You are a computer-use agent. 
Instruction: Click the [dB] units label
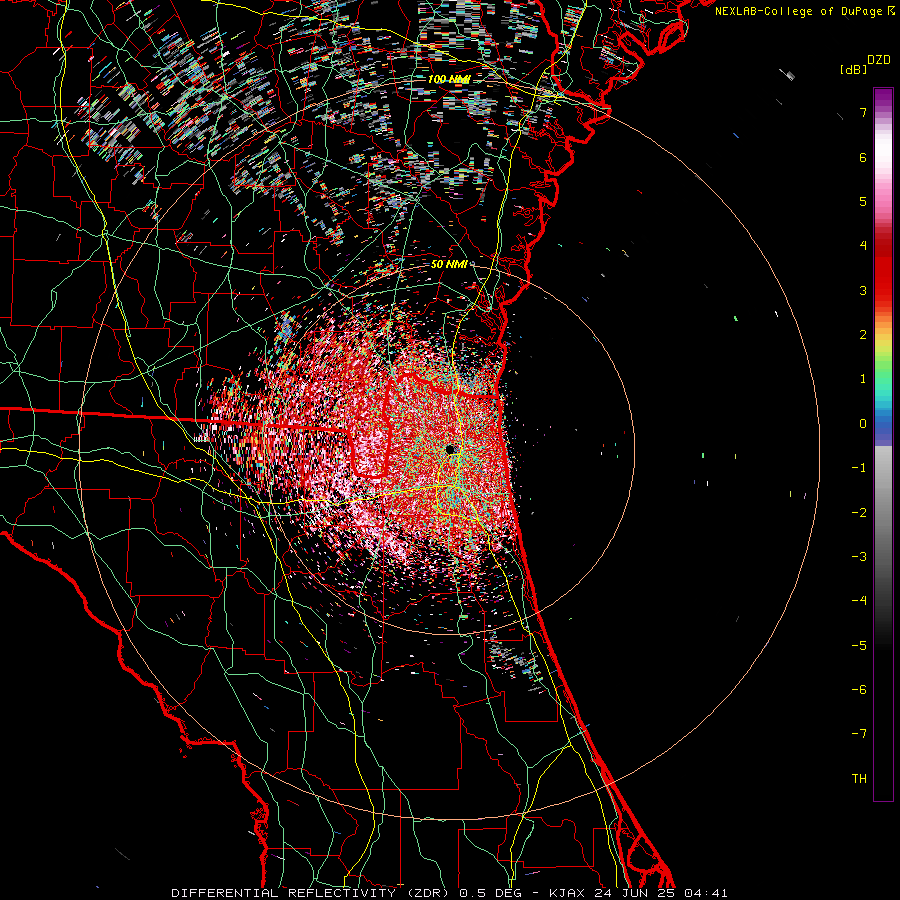[854, 69]
